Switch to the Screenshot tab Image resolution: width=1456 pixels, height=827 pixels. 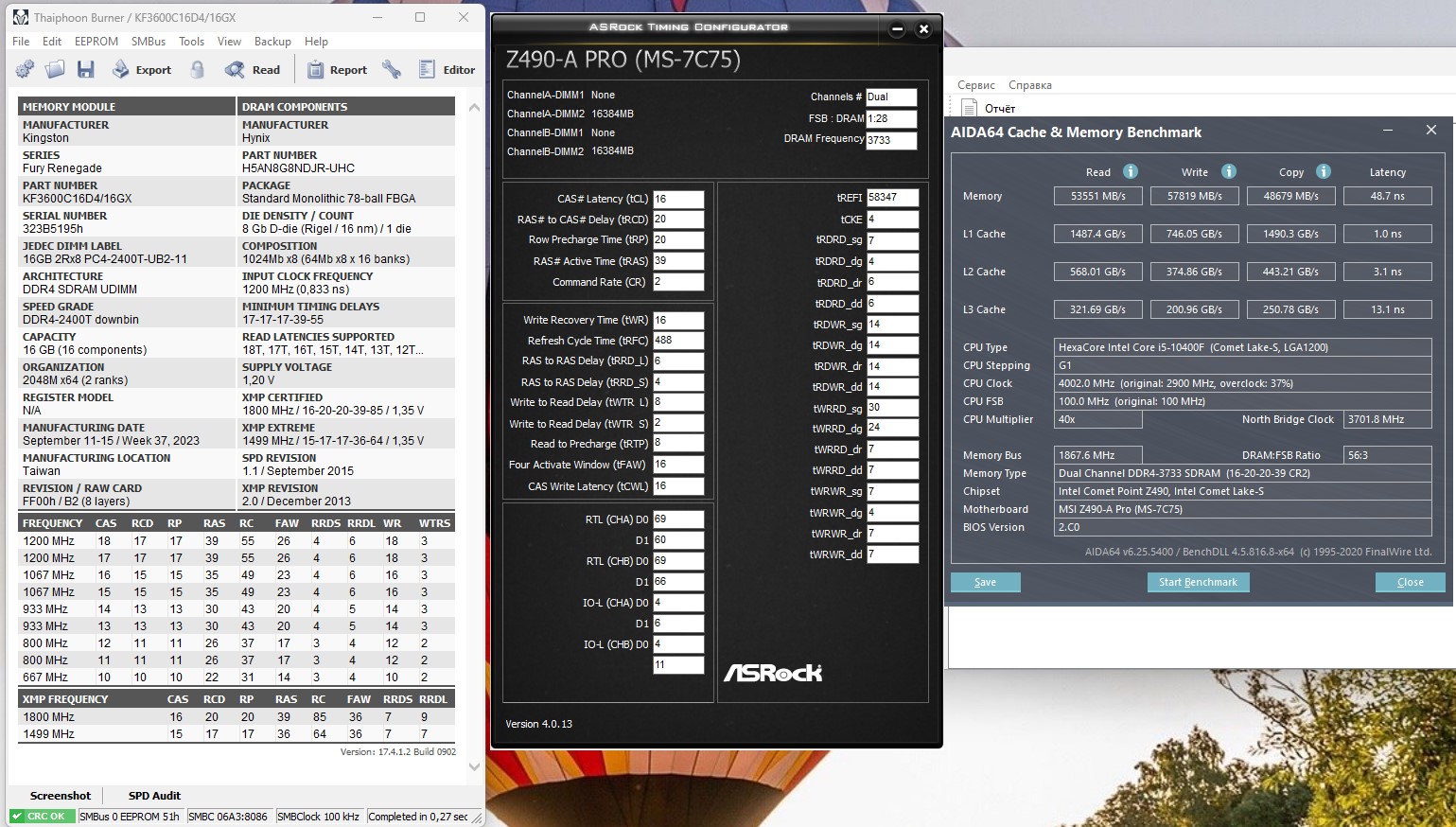pyautogui.click(x=61, y=796)
